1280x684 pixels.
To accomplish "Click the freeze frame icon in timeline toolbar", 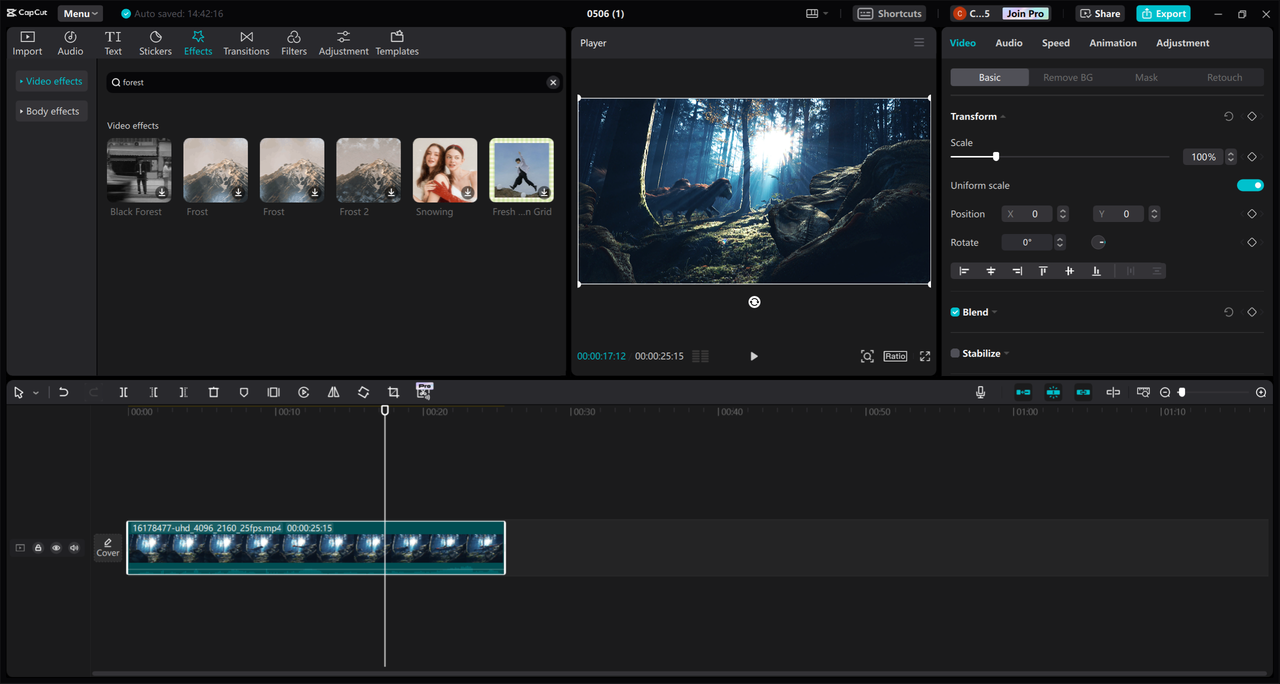I will pyautogui.click(x=274, y=393).
